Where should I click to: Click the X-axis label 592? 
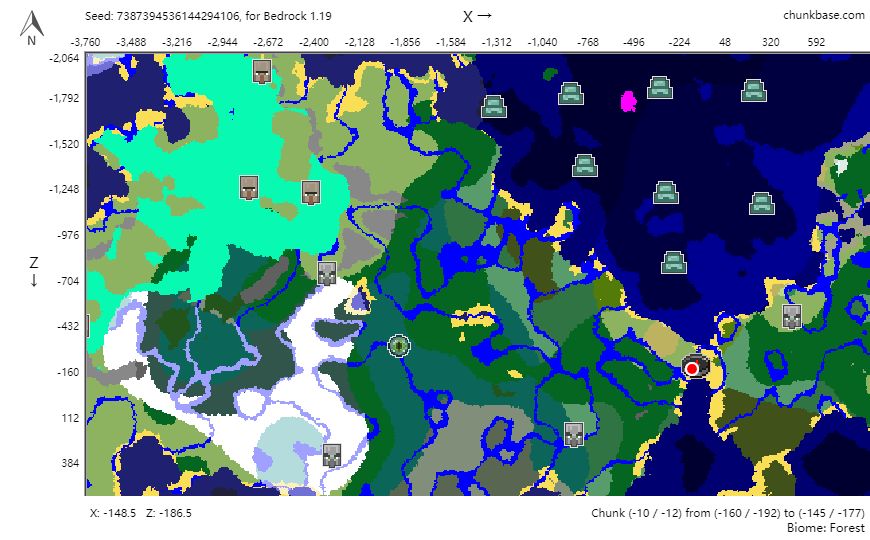[x=816, y=42]
